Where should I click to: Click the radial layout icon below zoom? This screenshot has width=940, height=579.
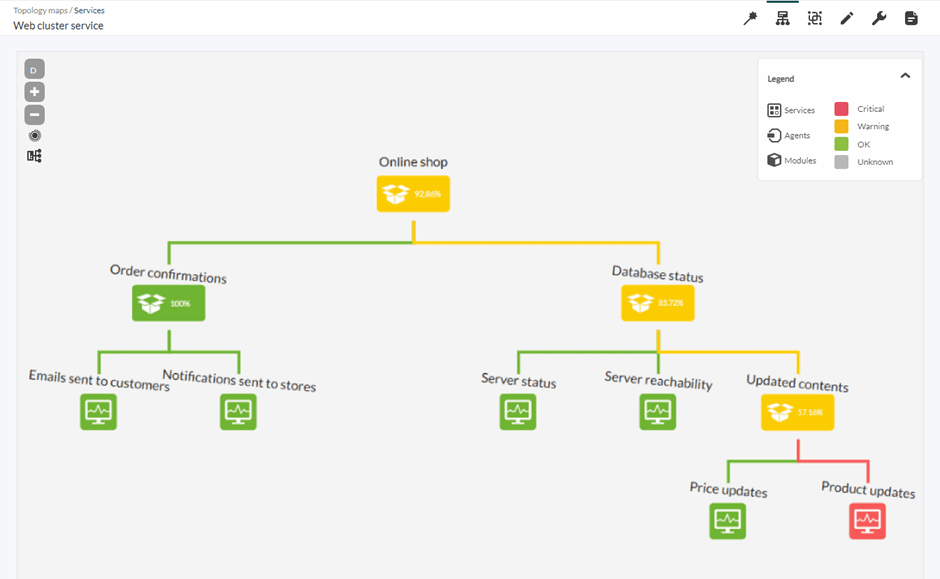point(35,135)
